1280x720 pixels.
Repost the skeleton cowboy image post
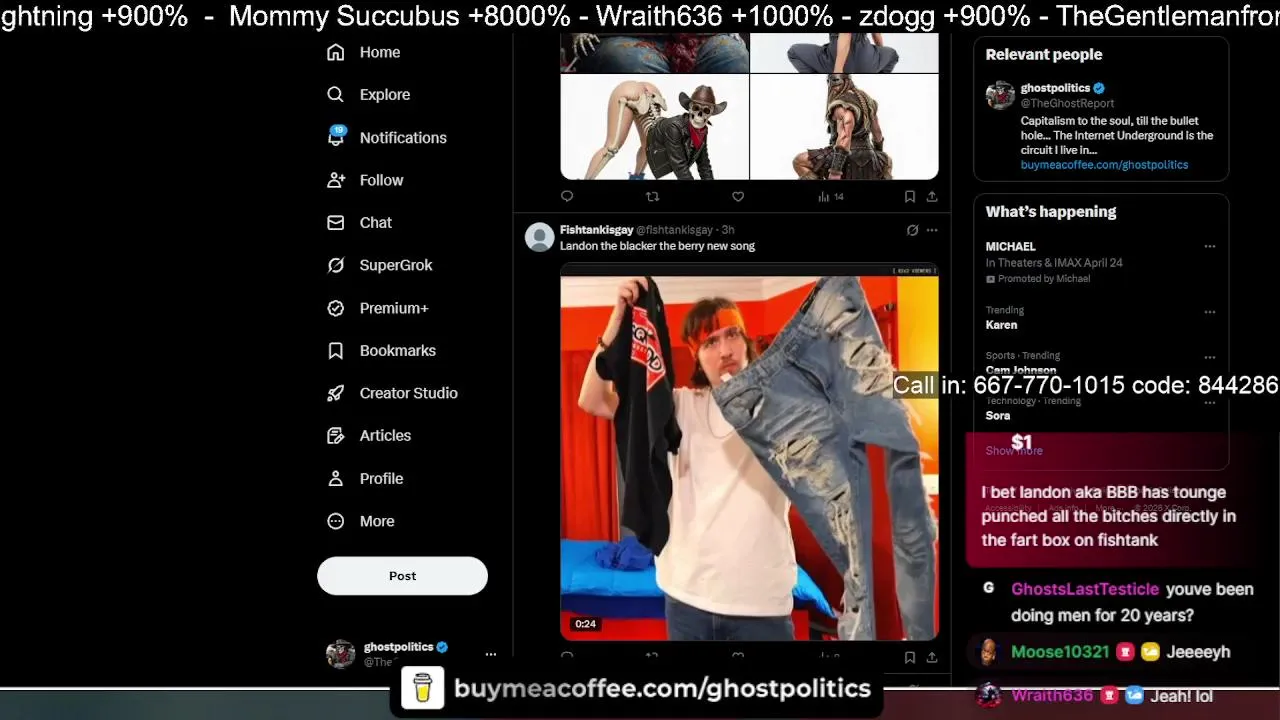652,196
